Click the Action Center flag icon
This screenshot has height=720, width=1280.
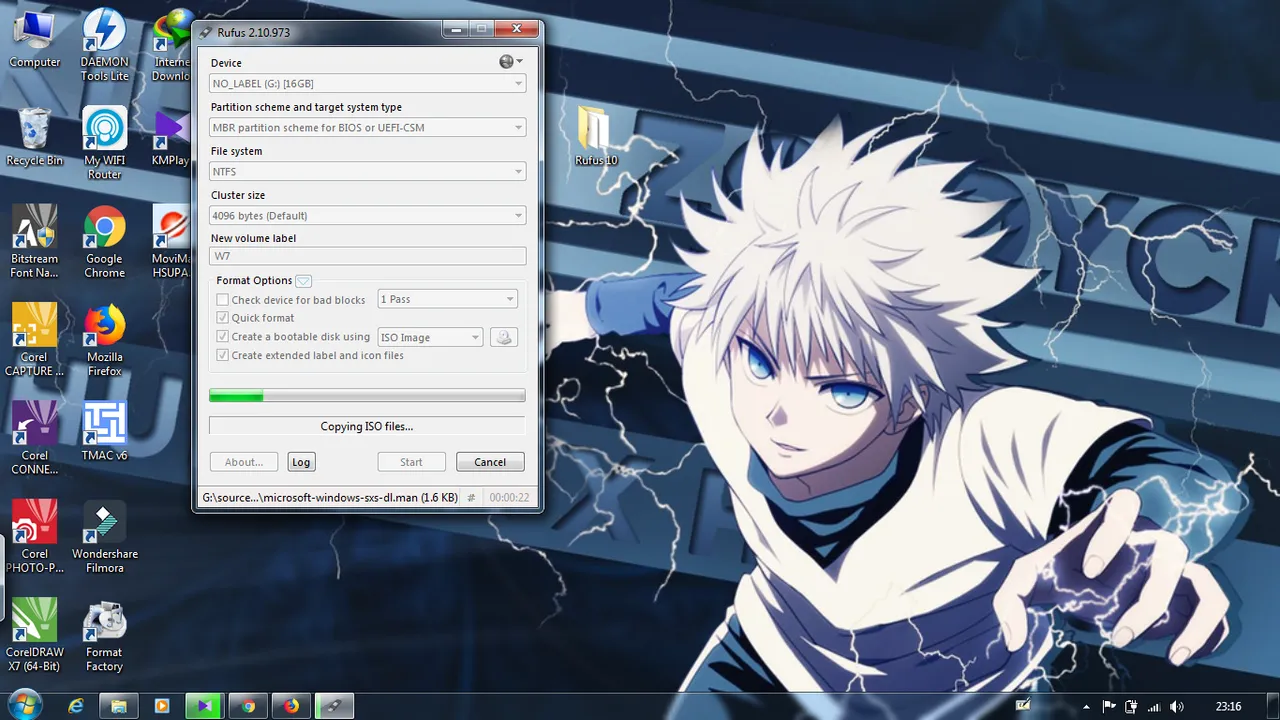1109,707
